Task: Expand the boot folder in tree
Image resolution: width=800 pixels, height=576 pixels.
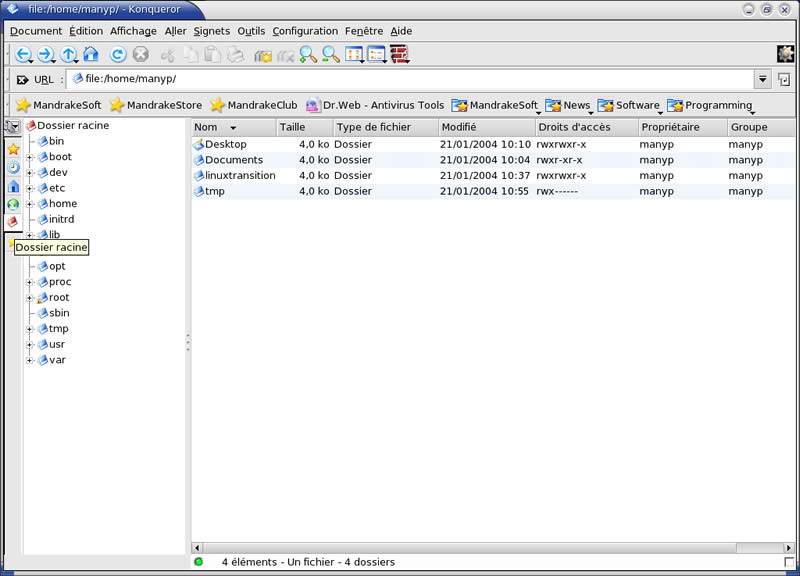Action: click(30, 157)
